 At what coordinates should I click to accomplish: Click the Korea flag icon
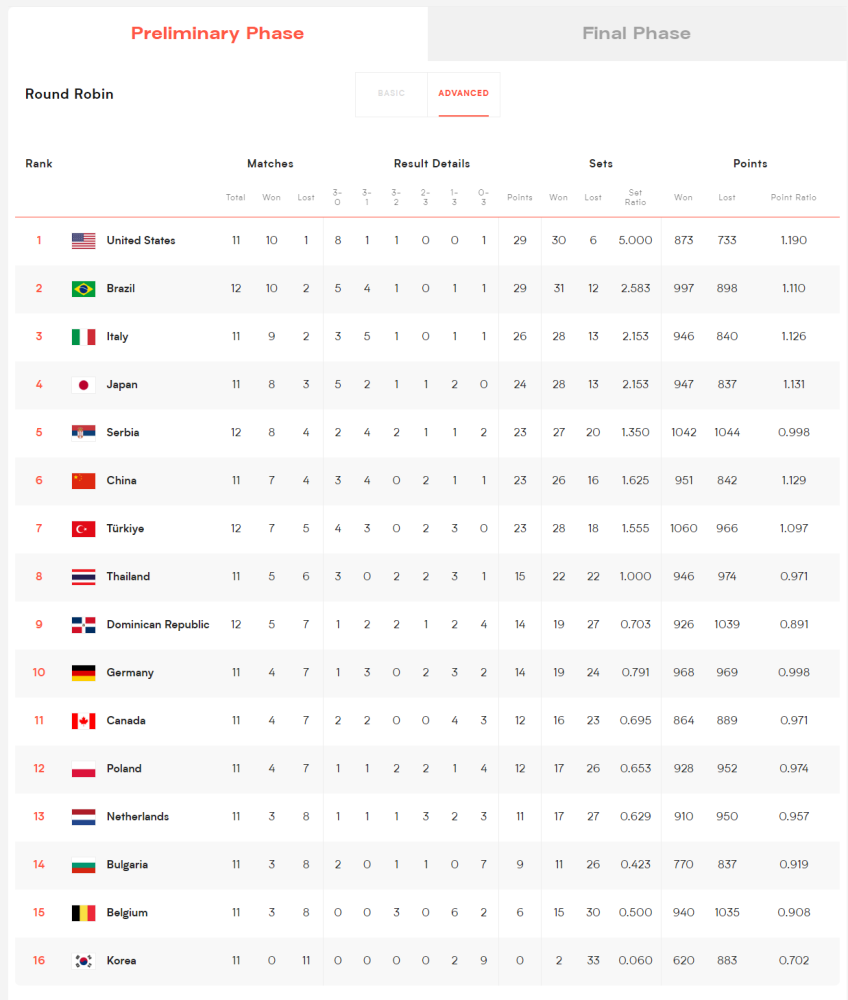[x=84, y=960]
